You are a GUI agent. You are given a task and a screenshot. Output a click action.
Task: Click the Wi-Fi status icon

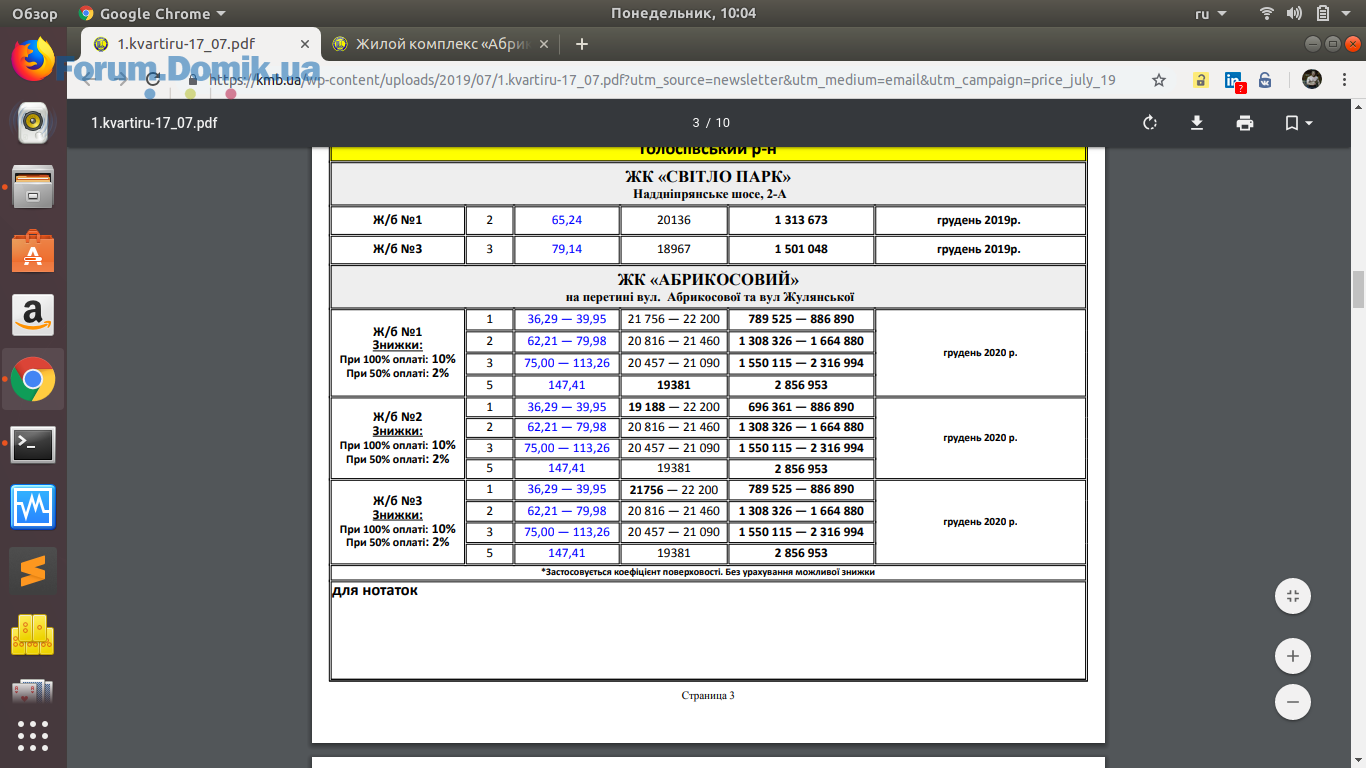point(1268,13)
